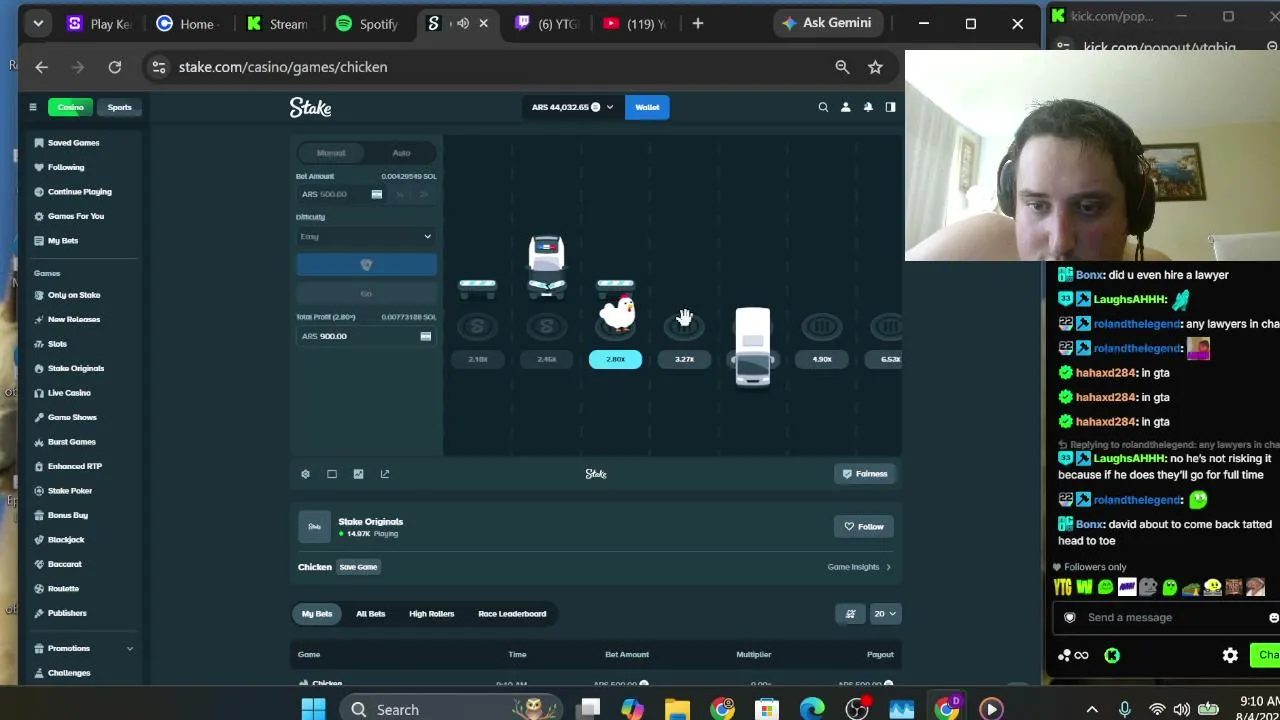
Task: Change rows-per-page dropdown showing 20
Action: (886, 614)
